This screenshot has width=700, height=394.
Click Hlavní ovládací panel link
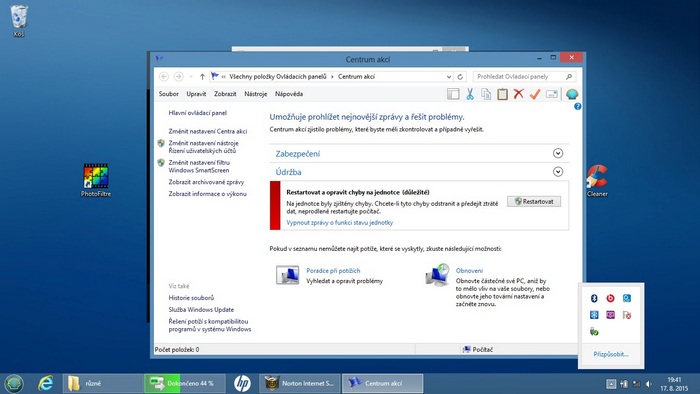[x=197, y=113]
